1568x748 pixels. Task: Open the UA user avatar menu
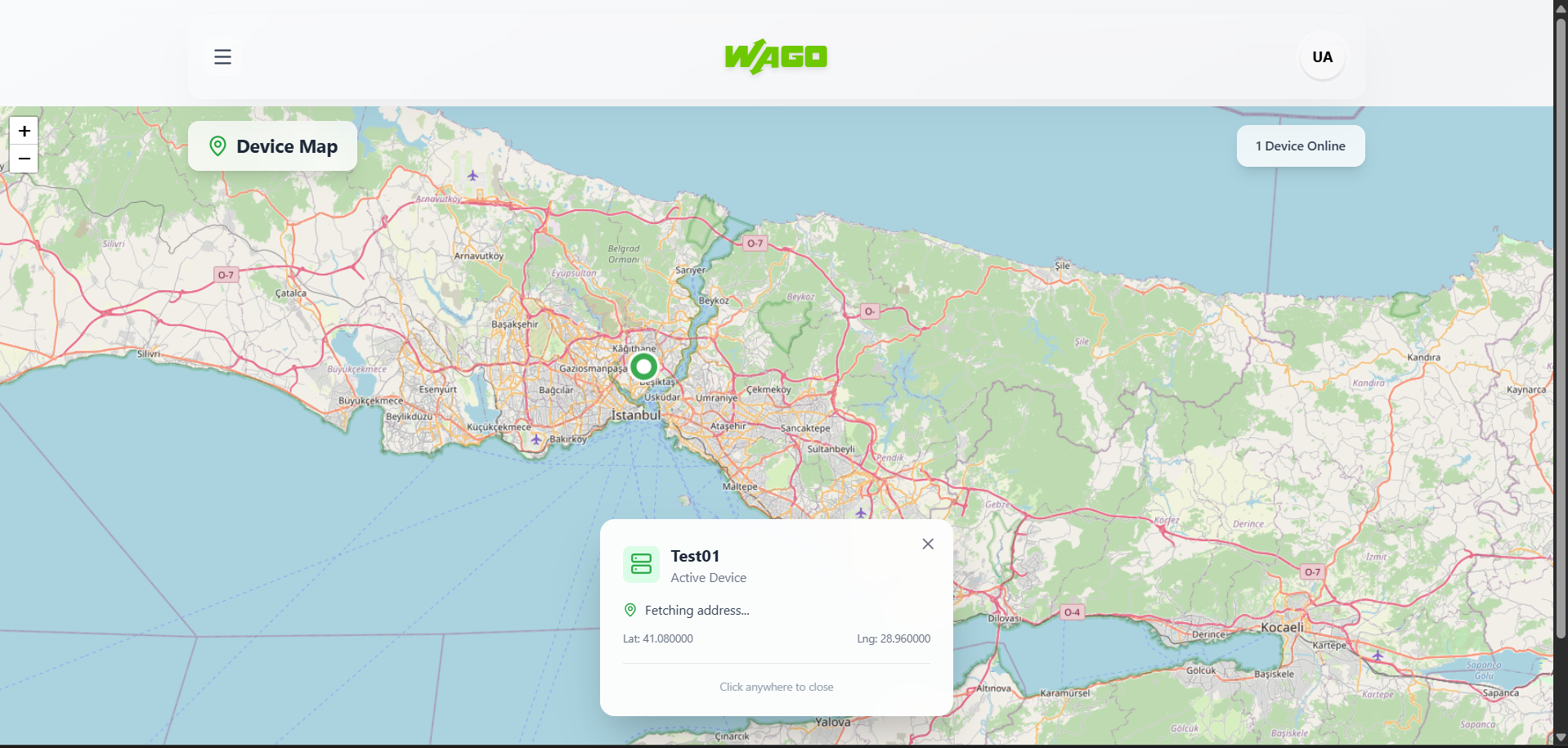1322,57
